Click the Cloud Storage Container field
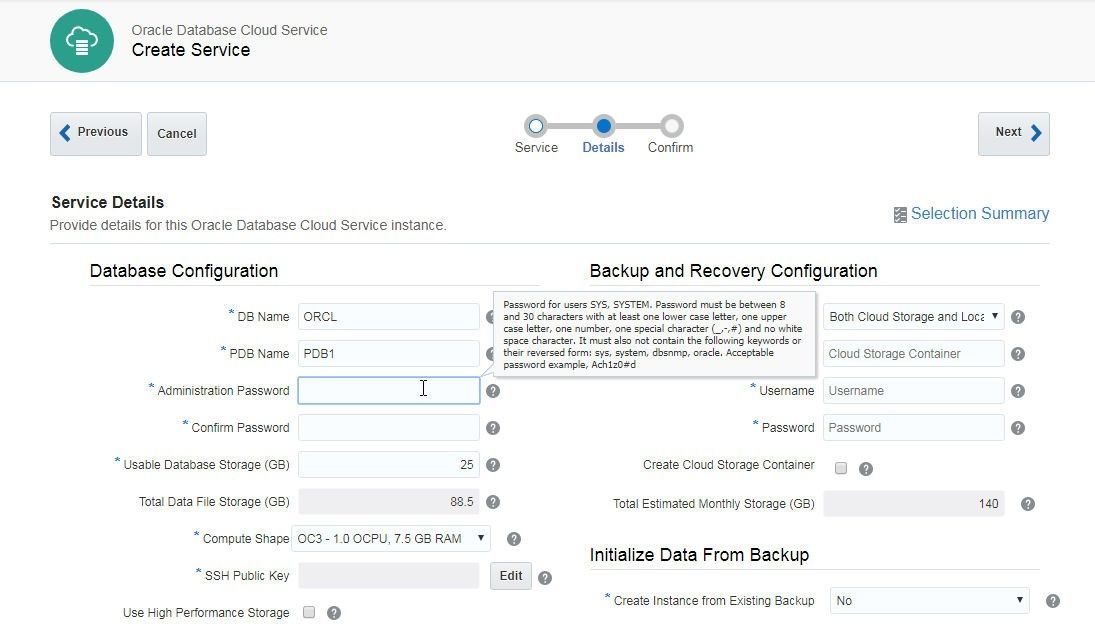 tap(913, 354)
